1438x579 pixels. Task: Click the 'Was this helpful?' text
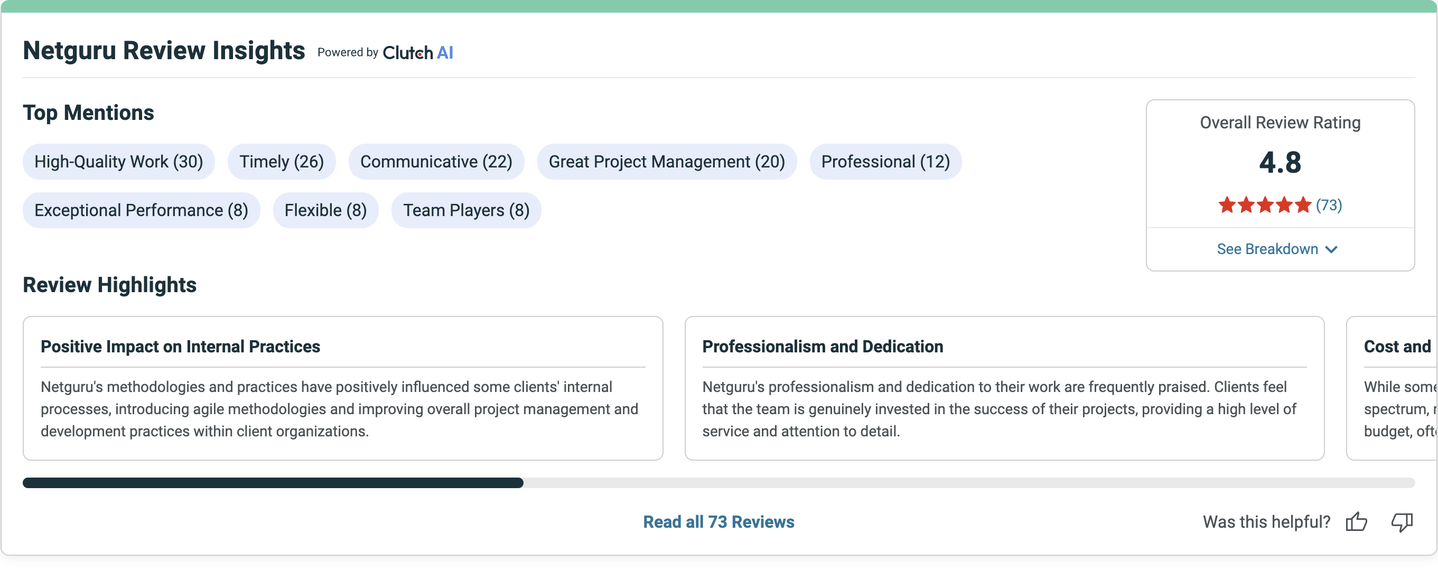[x=1267, y=522]
